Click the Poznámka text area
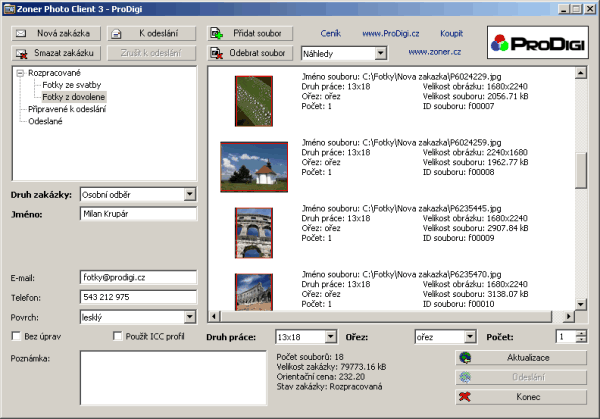The width and height of the screenshot is (600, 419). (173, 378)
